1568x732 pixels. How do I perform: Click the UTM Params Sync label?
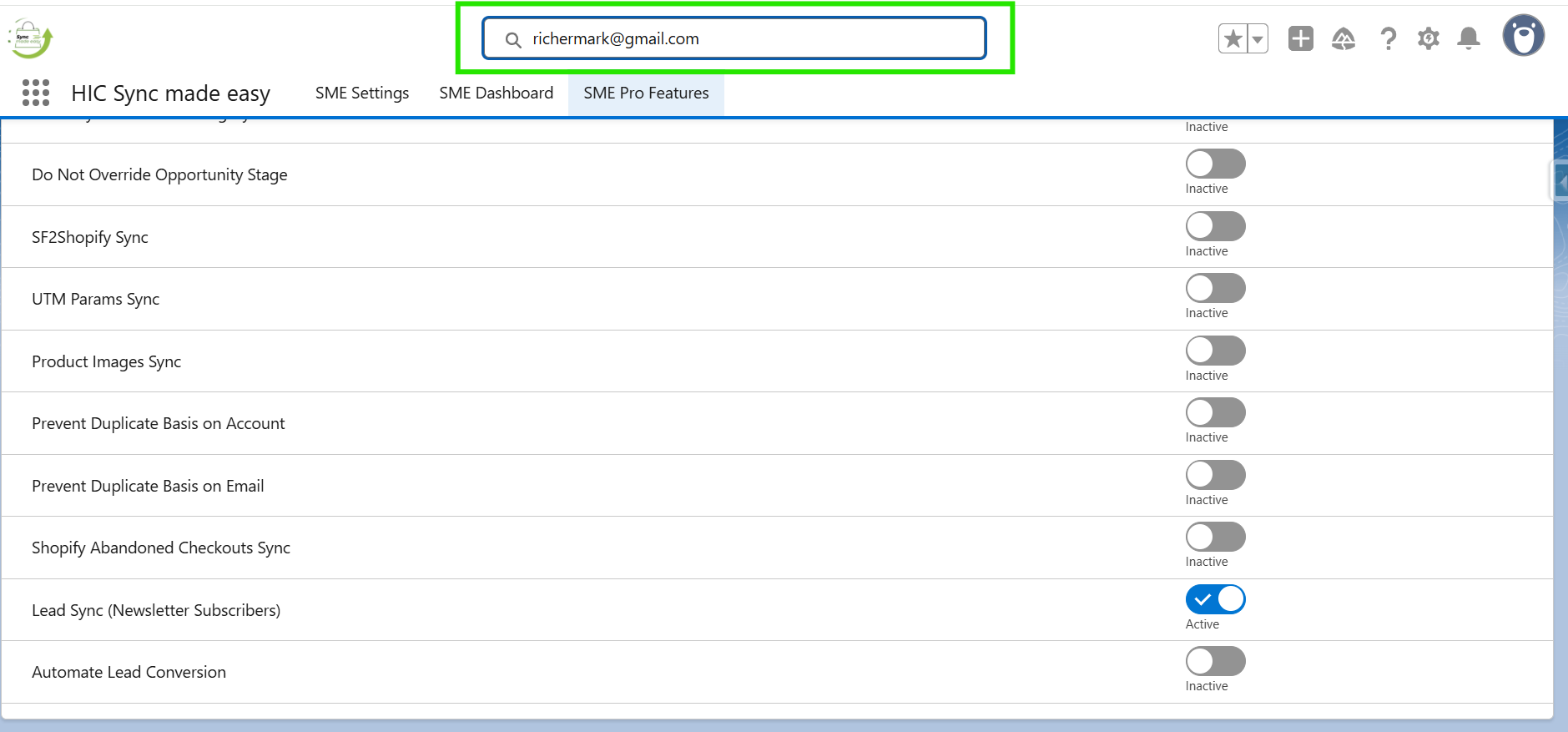[96, 299]
